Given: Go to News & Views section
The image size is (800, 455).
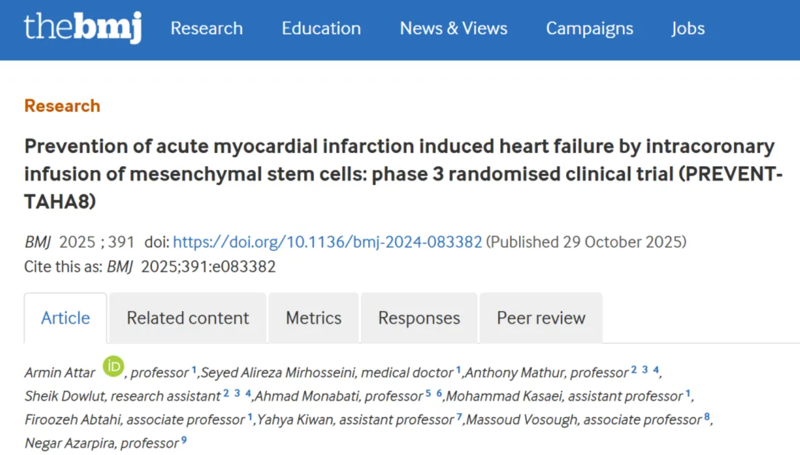Looking at the screenshot, I should (x=453, y=28).
